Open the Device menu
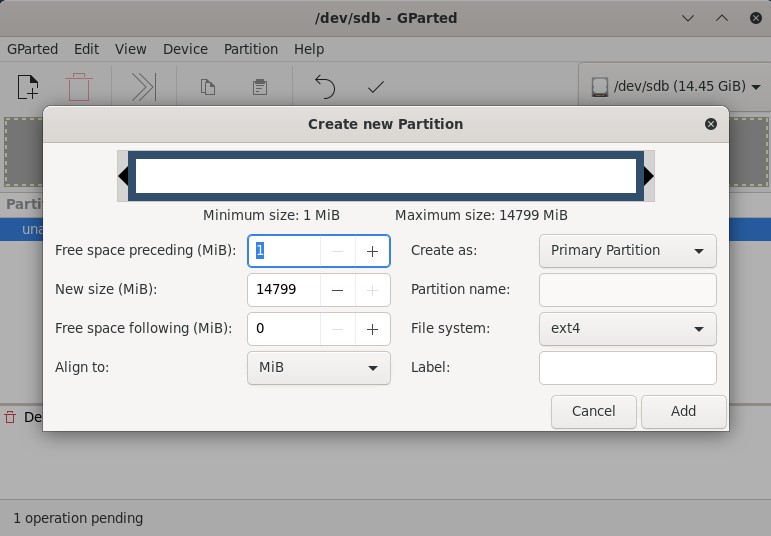 (185, 49)
